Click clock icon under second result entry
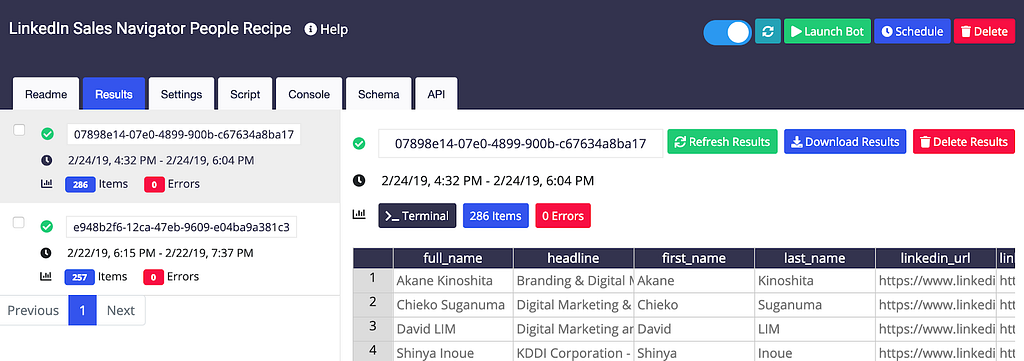Screen dimensions: 1024x361 46,253
